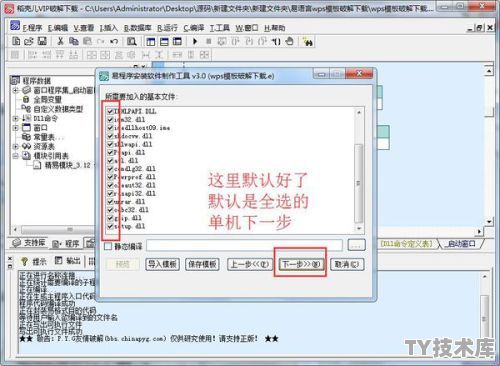This screenshot has width=500, height=366.
Task: Click the 导入模板 button
Action: click(162, 264)
